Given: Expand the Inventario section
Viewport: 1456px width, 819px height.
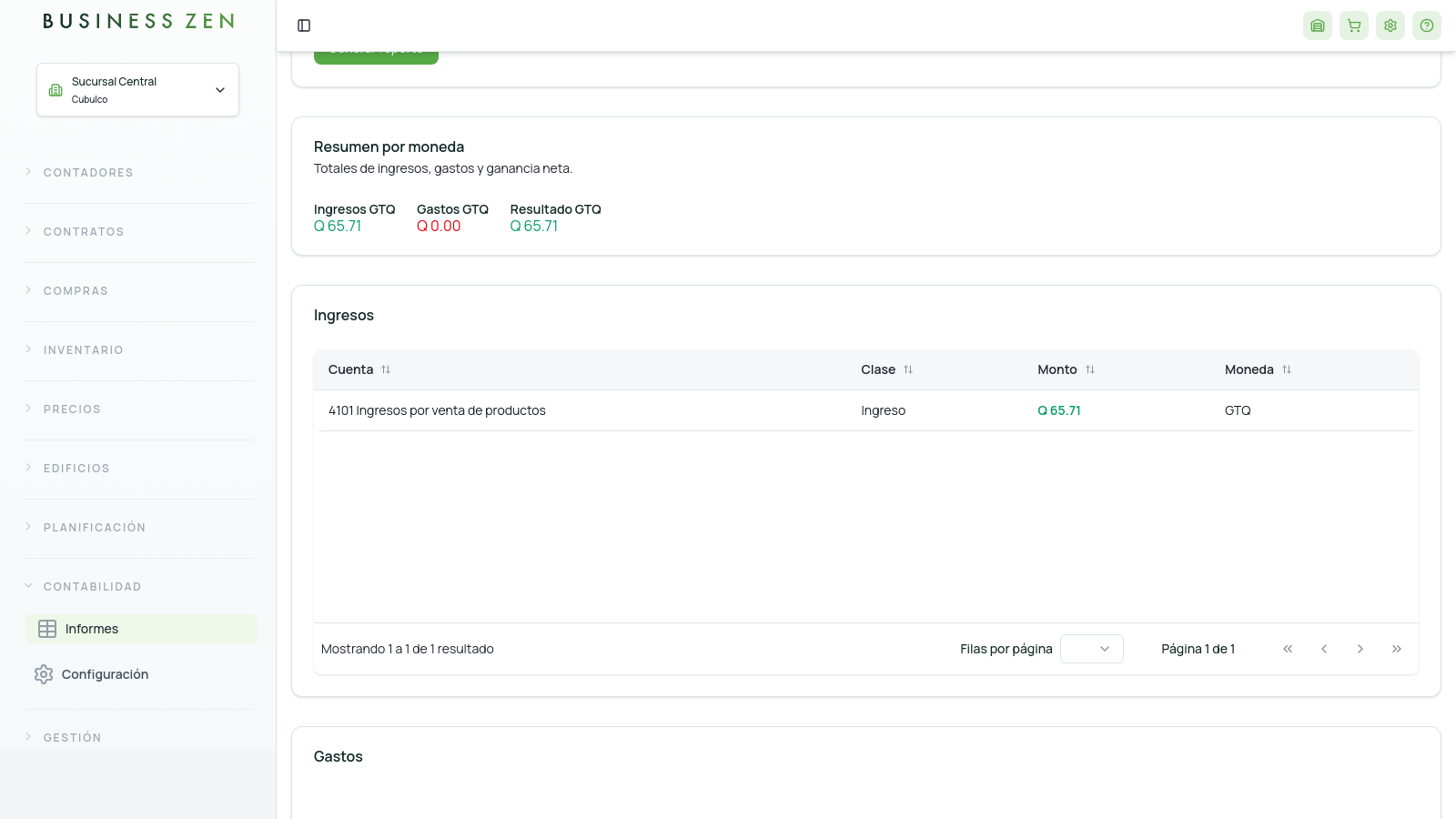Looking at the screenshot, I should point(137,350).
